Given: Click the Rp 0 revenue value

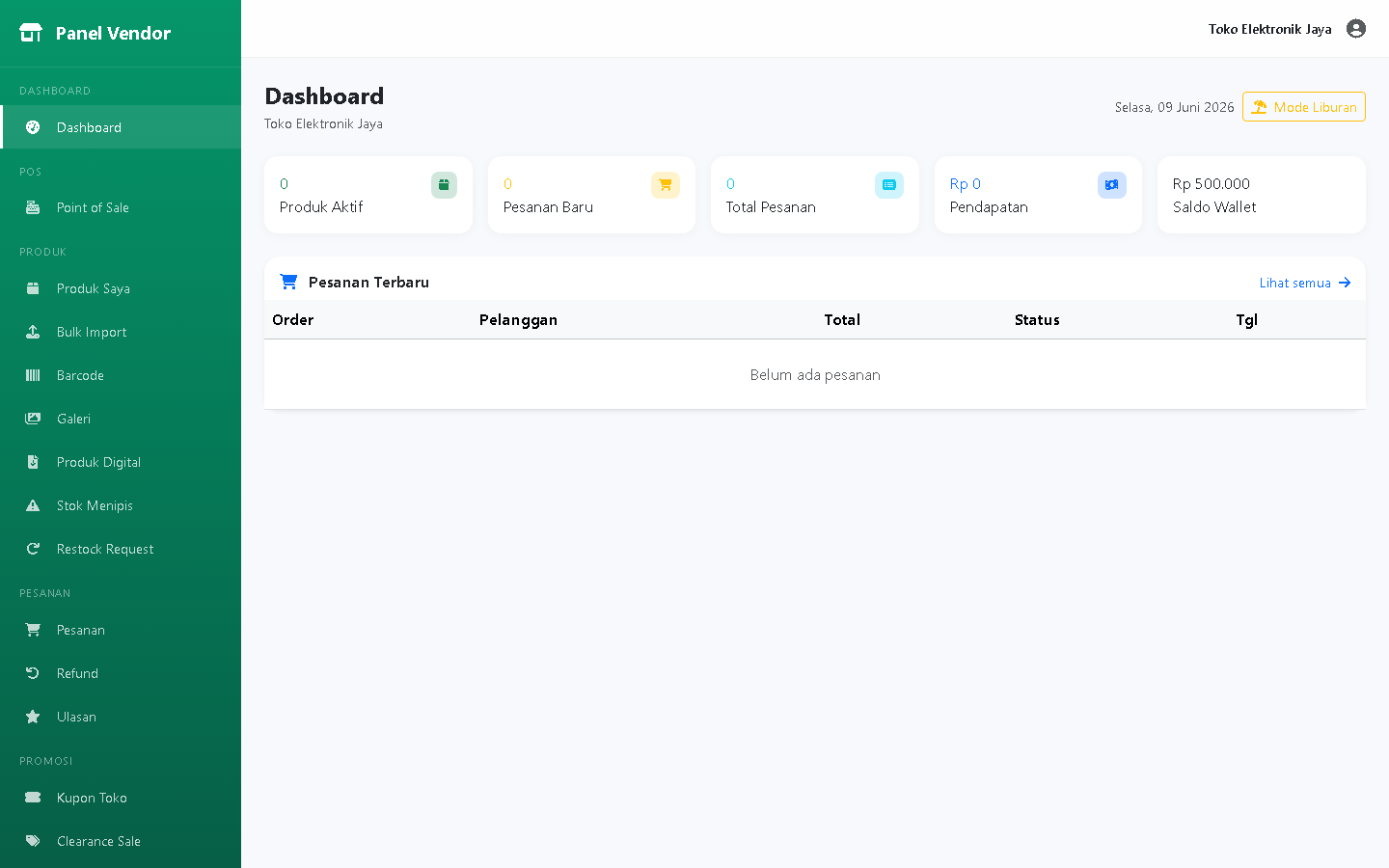Looking at the screenshot, I should [x=966, y=184].
